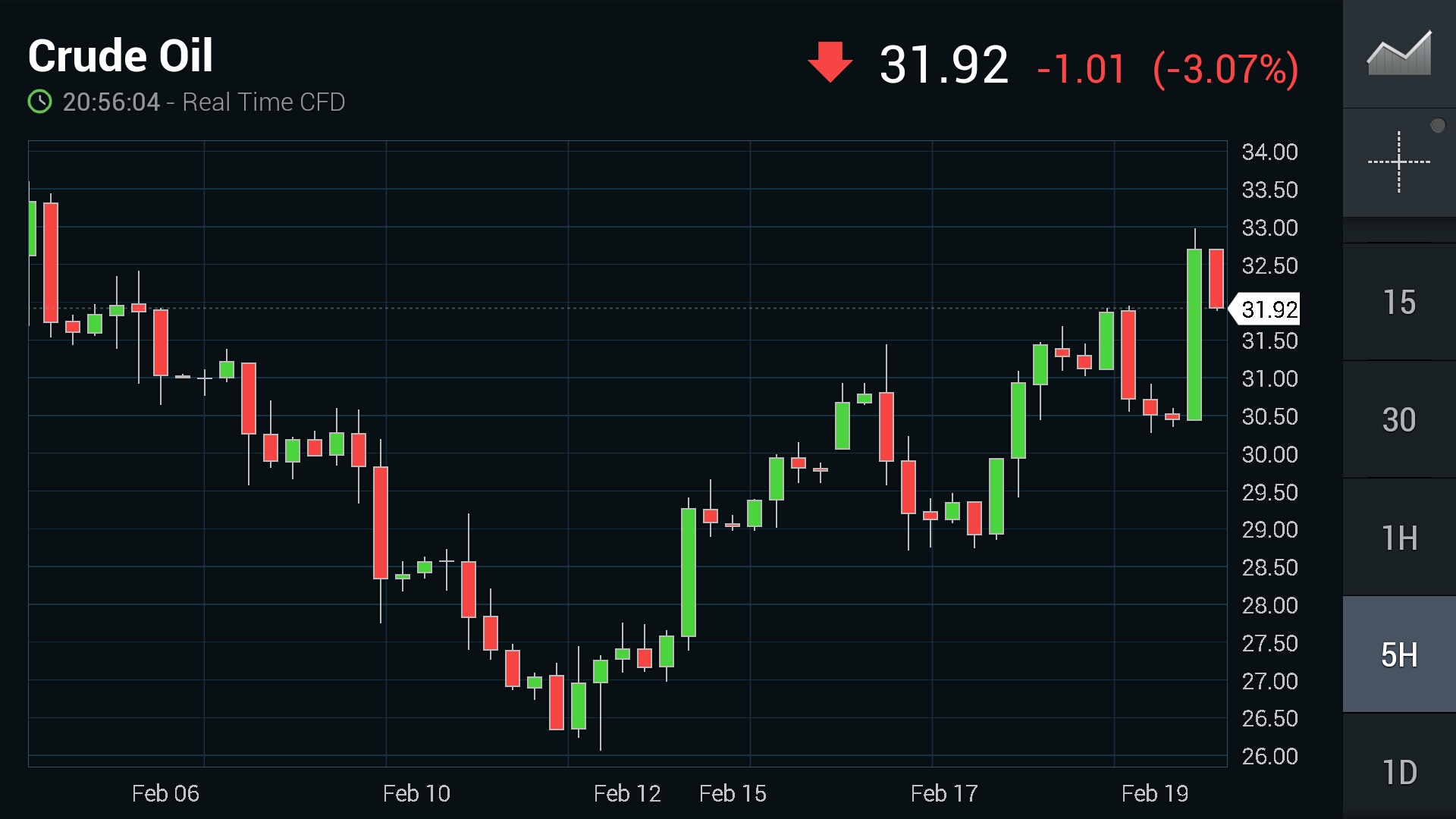Tap the 34.00 price axis label
The height and width of the screenshot is (819, 1456).
pos(1269,152)
